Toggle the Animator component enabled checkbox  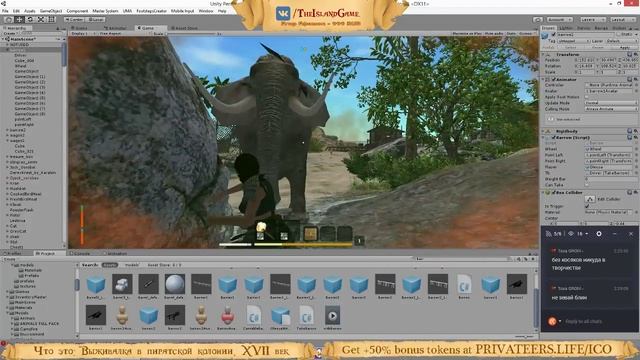coord(553,79)
